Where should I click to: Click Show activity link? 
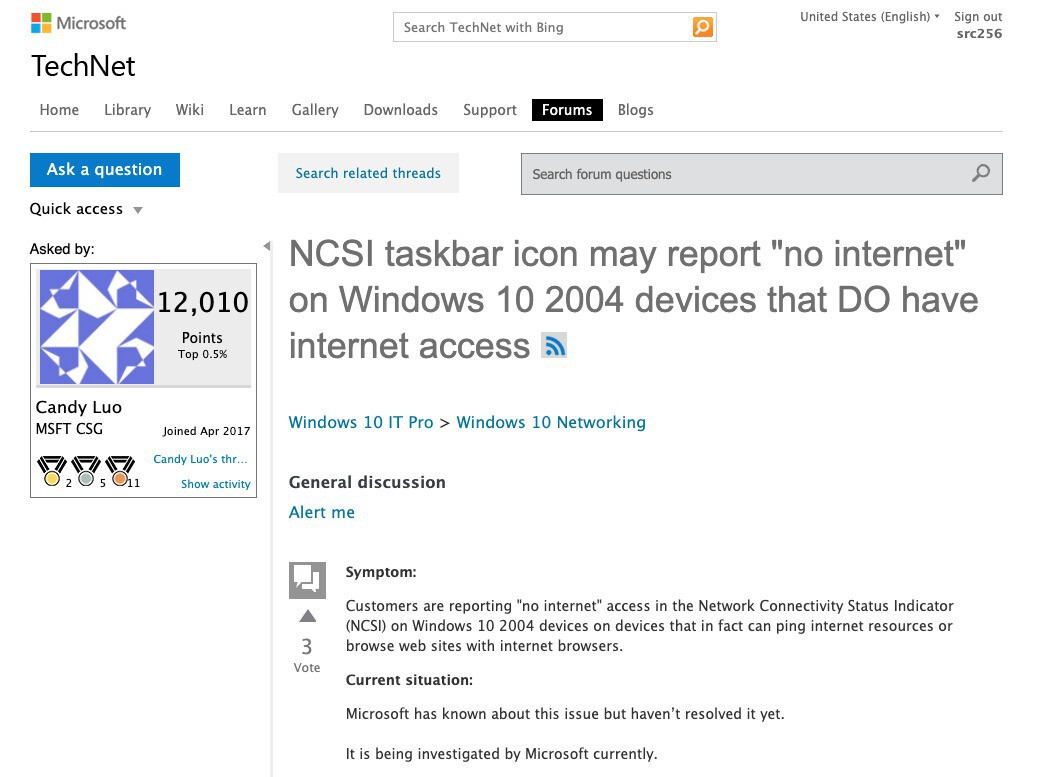(216, 484)
